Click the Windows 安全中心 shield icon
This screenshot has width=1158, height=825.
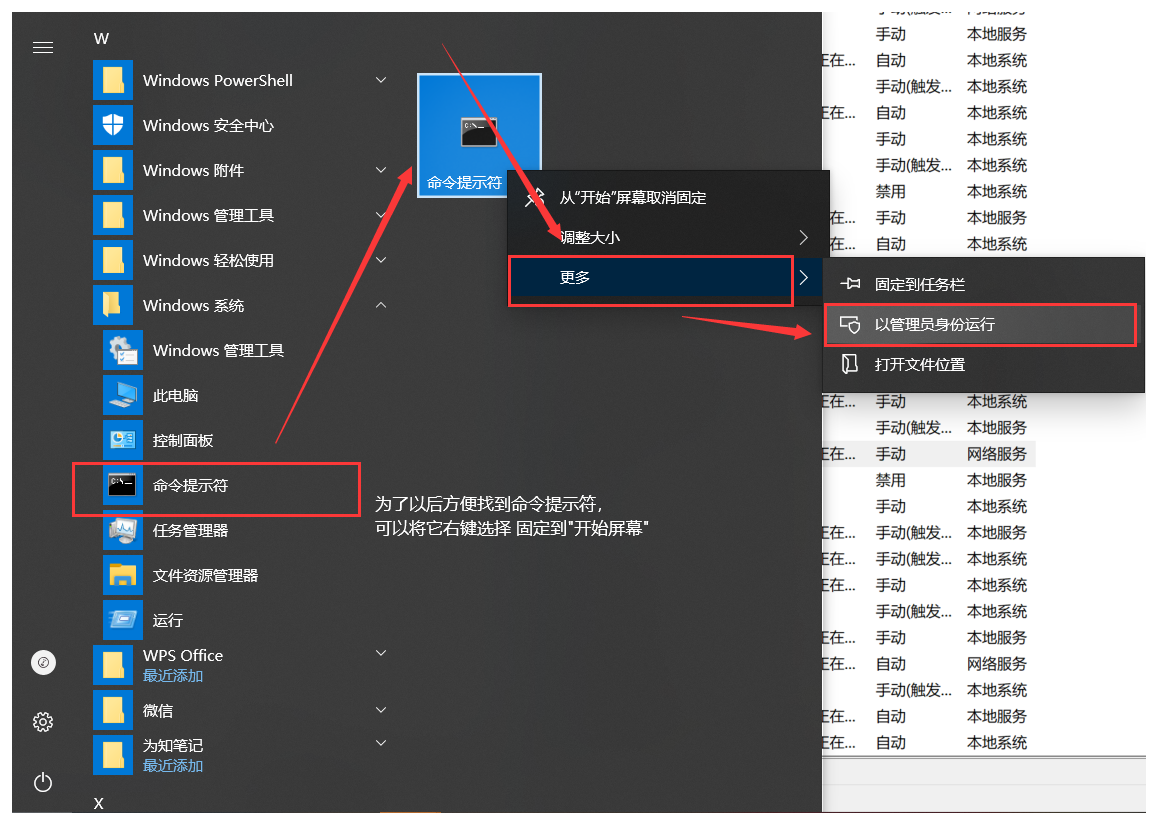pyautogui.click(x=113, y=125)
